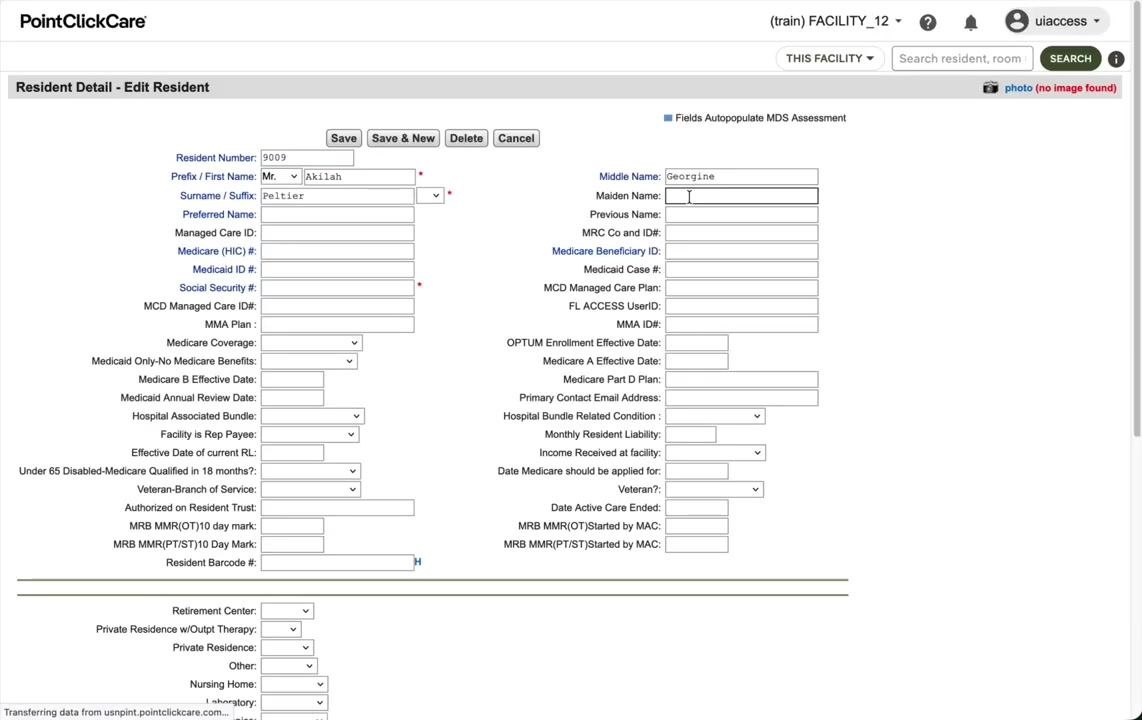The width and height of the screenshot is (1142, 720).
Task: Expand the Hospital Associated Bundle dropdown
Action: point(312,416)
